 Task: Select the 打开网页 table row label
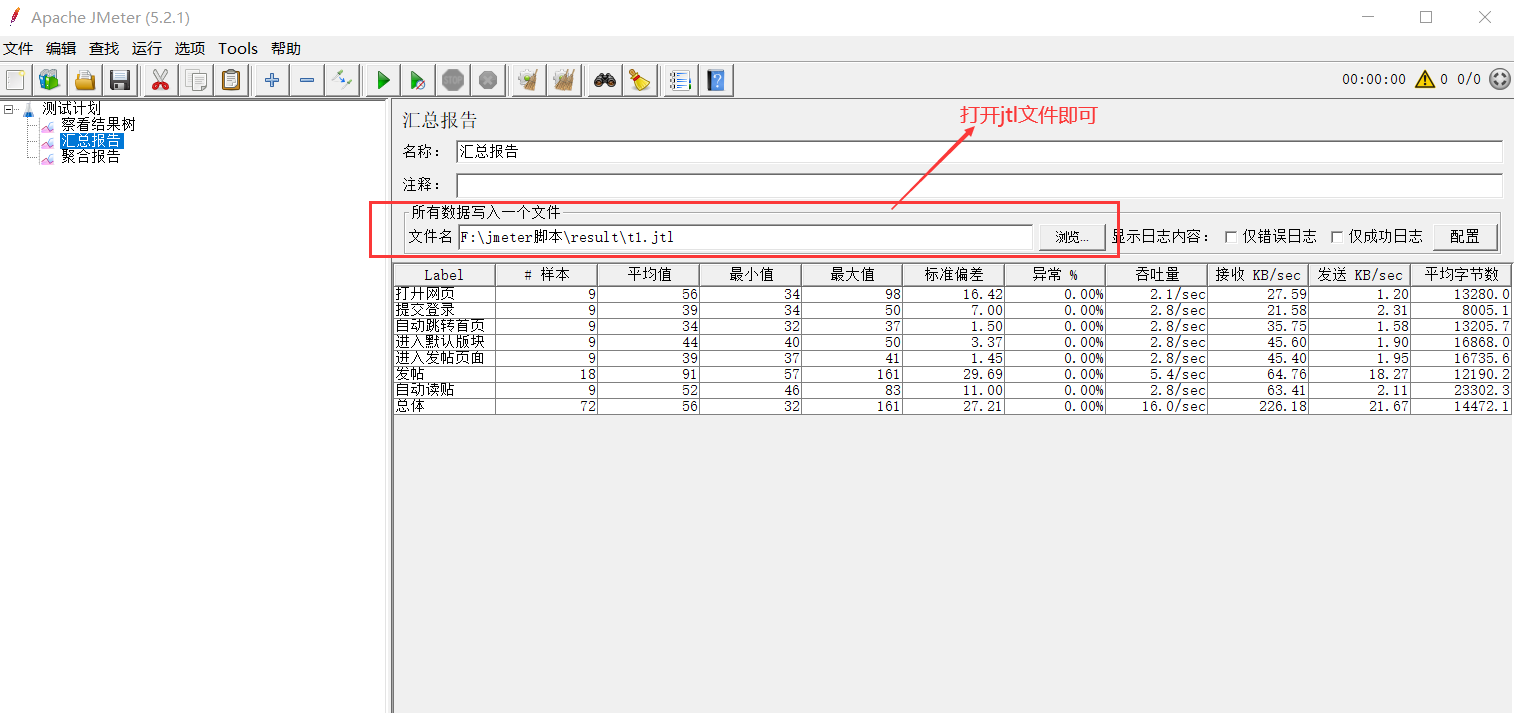pos(425,294)
